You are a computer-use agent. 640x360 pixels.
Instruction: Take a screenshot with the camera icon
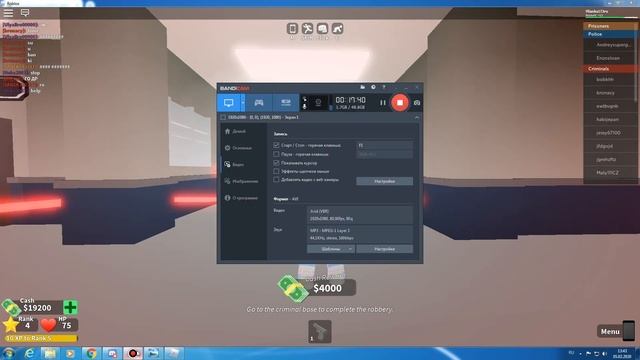tap(417, 103)
